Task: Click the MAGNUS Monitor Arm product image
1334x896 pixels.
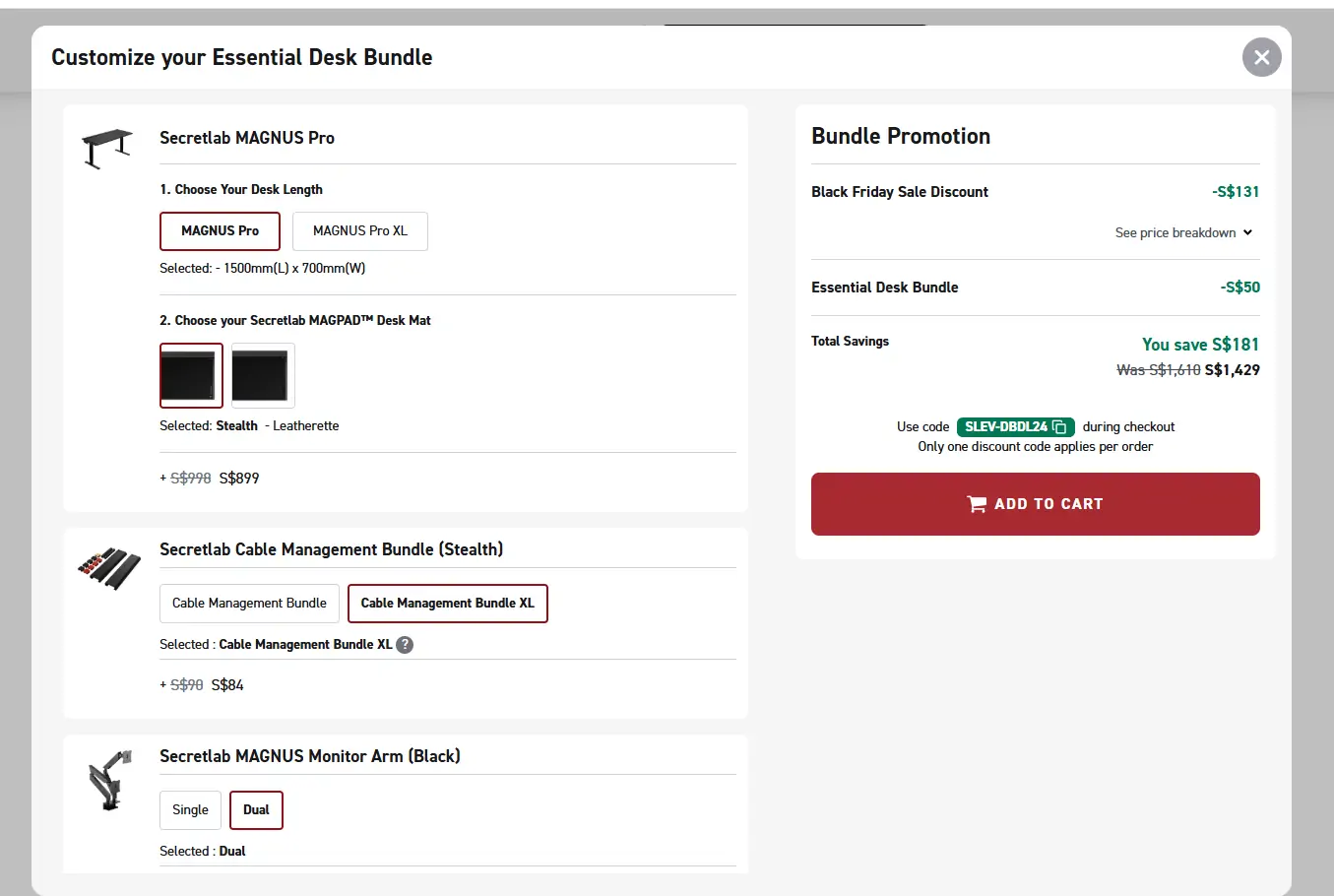Action: point(109,780)
